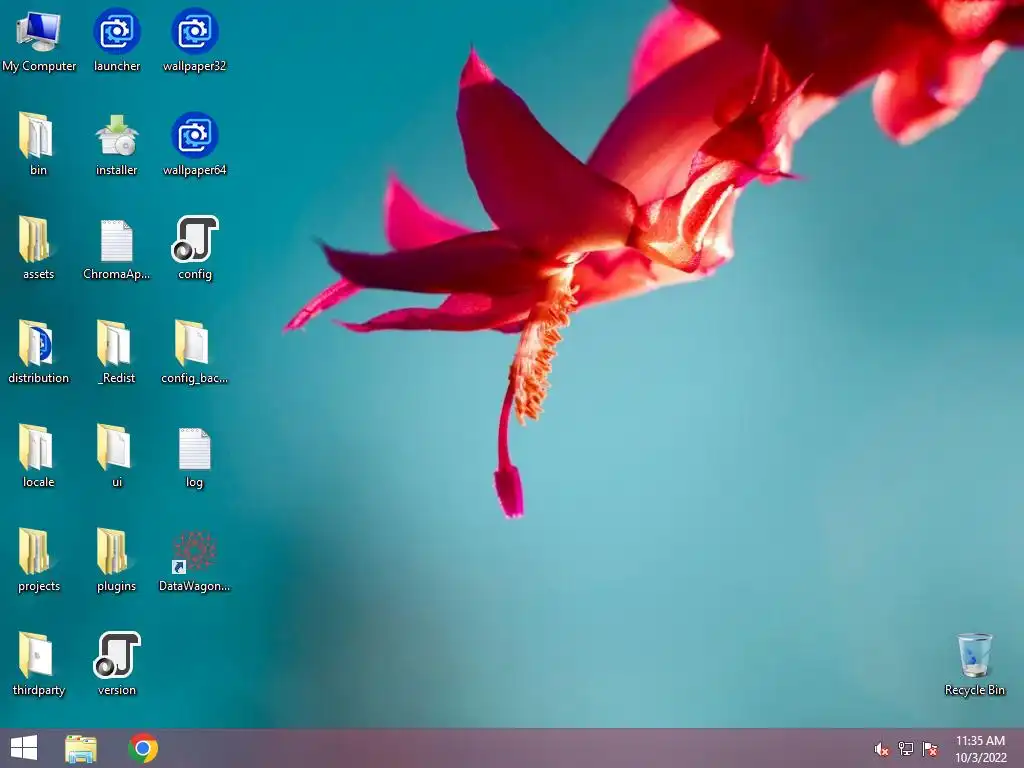Select the locale folder icon
Viewport: 1024px width, 768px height.
pos(39,456)
